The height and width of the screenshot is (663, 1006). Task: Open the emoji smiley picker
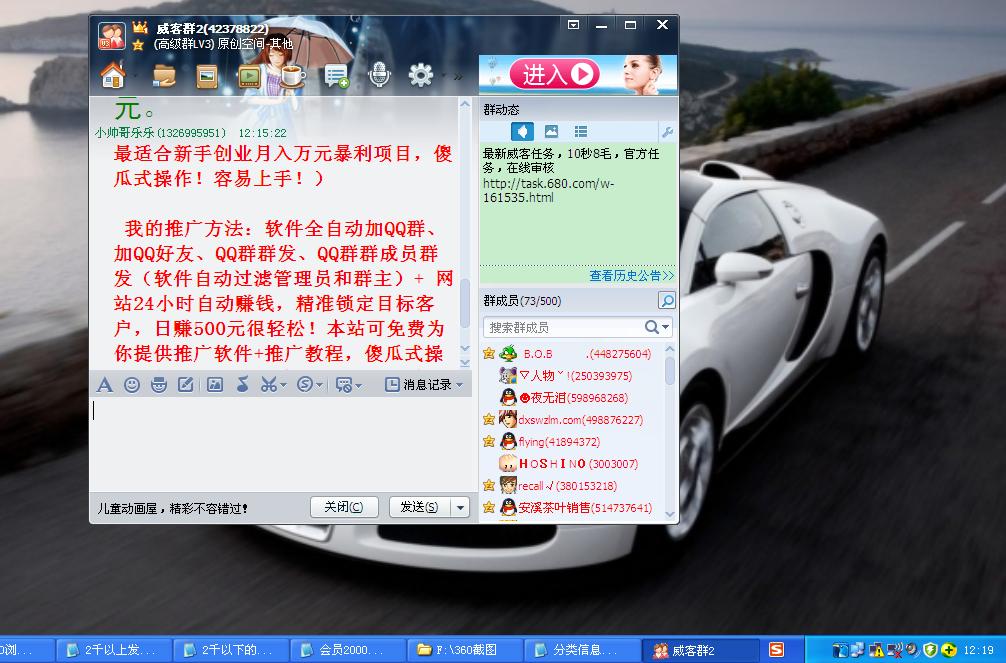coord(132,384)
